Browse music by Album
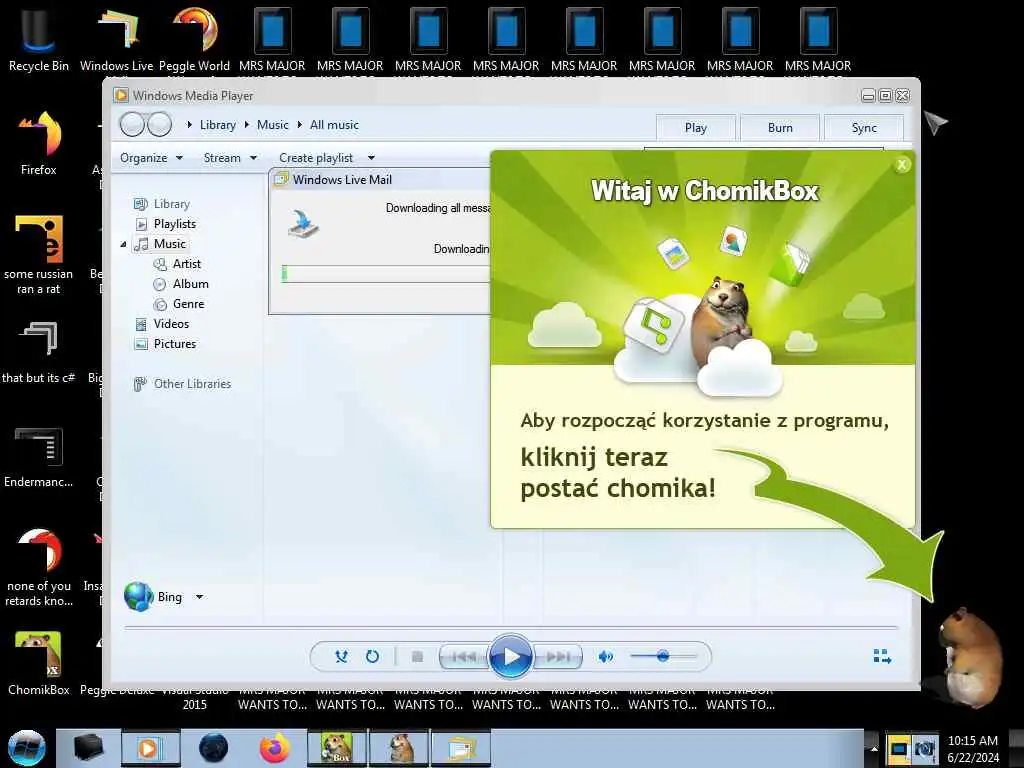 point(191,284)
